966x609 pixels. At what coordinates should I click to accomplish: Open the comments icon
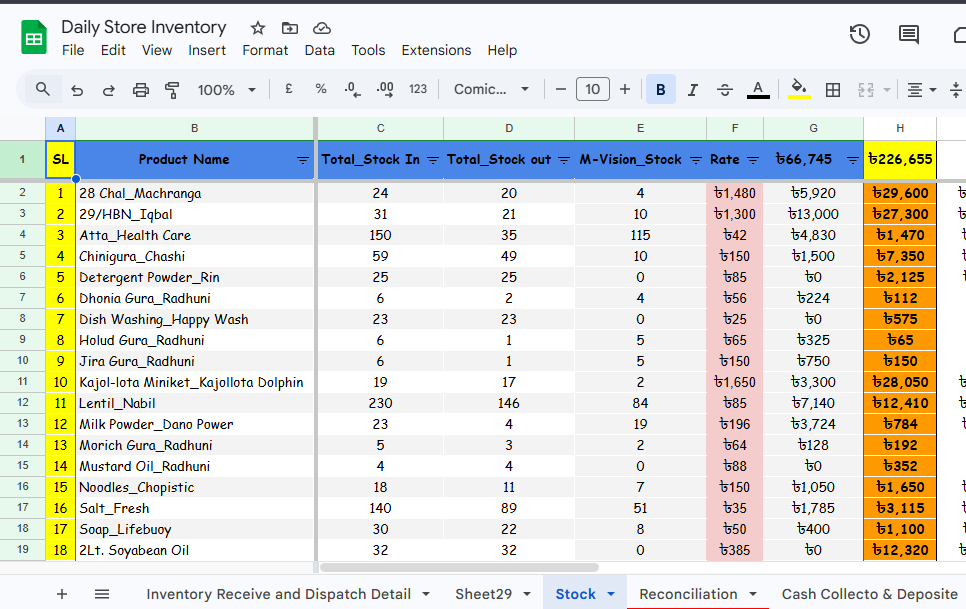coord(909,34)
